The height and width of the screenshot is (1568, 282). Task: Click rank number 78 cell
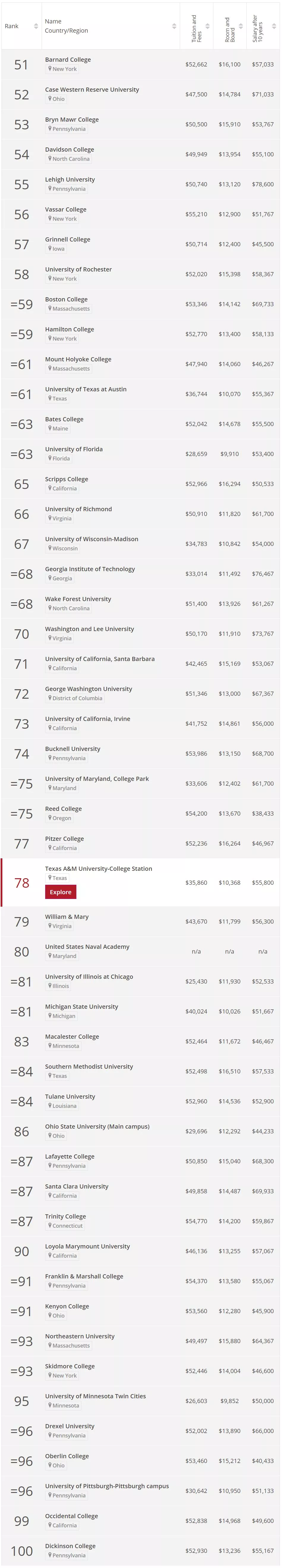point(21,883)
